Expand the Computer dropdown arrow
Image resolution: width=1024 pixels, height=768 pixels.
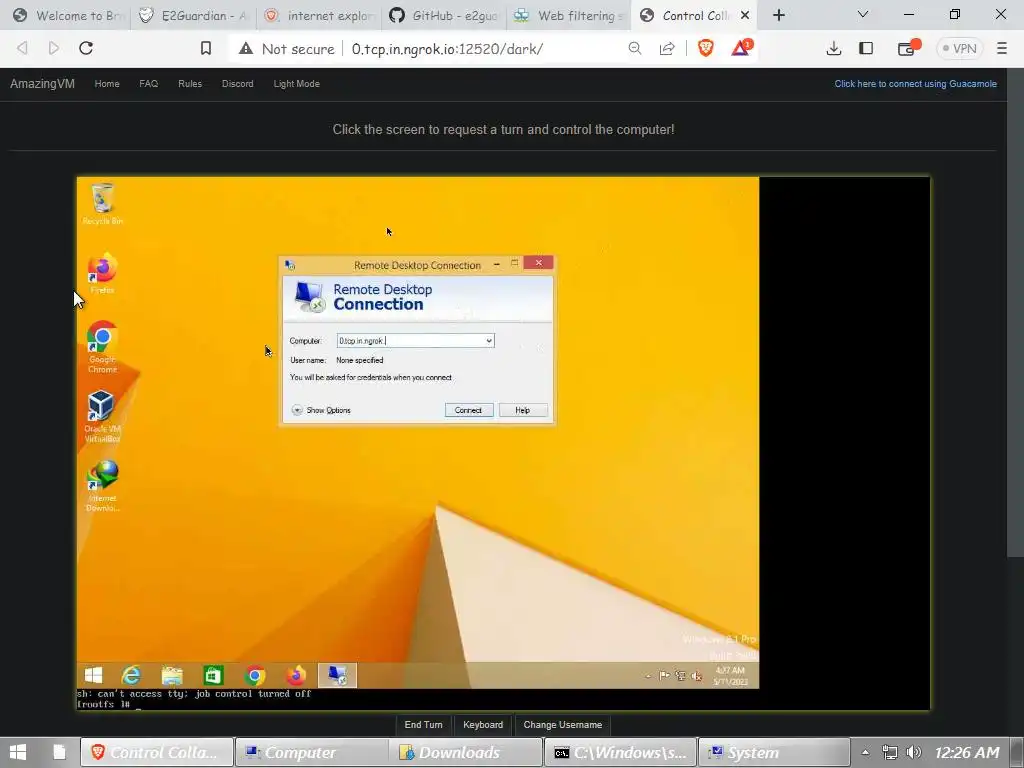[488, 340]
